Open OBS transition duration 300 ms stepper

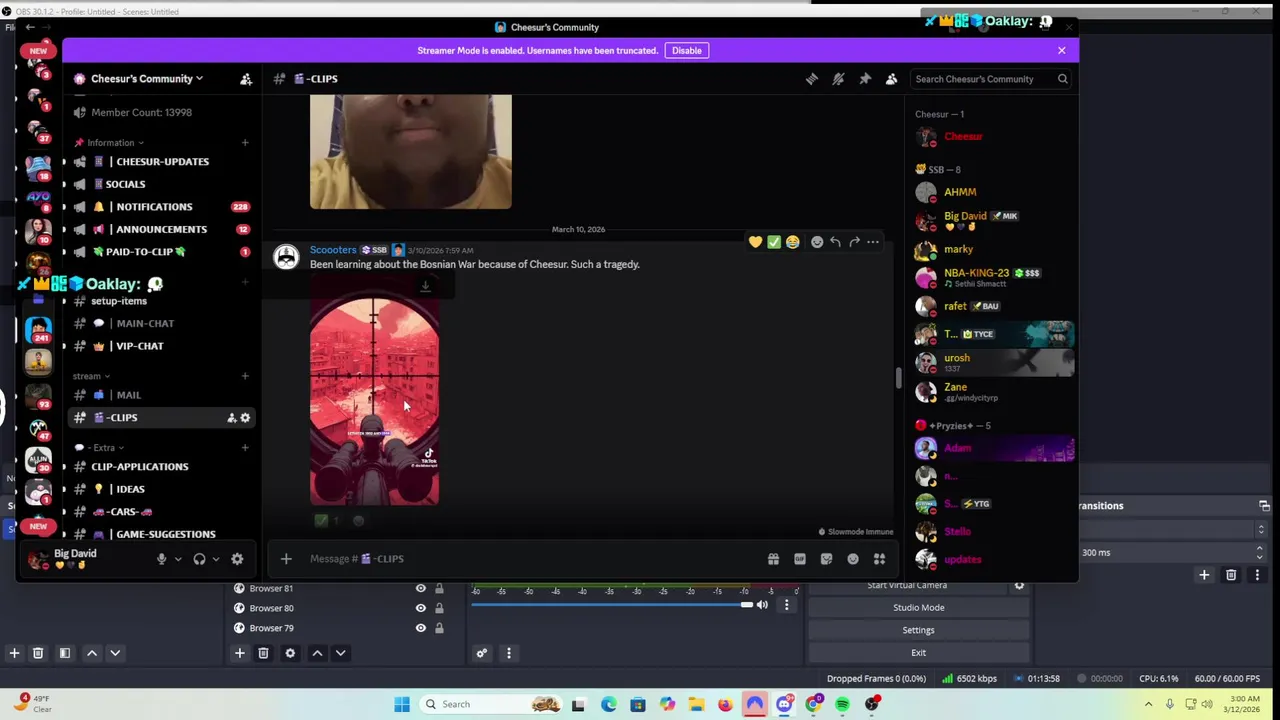pyautogui.click(x=1259, y=552)
